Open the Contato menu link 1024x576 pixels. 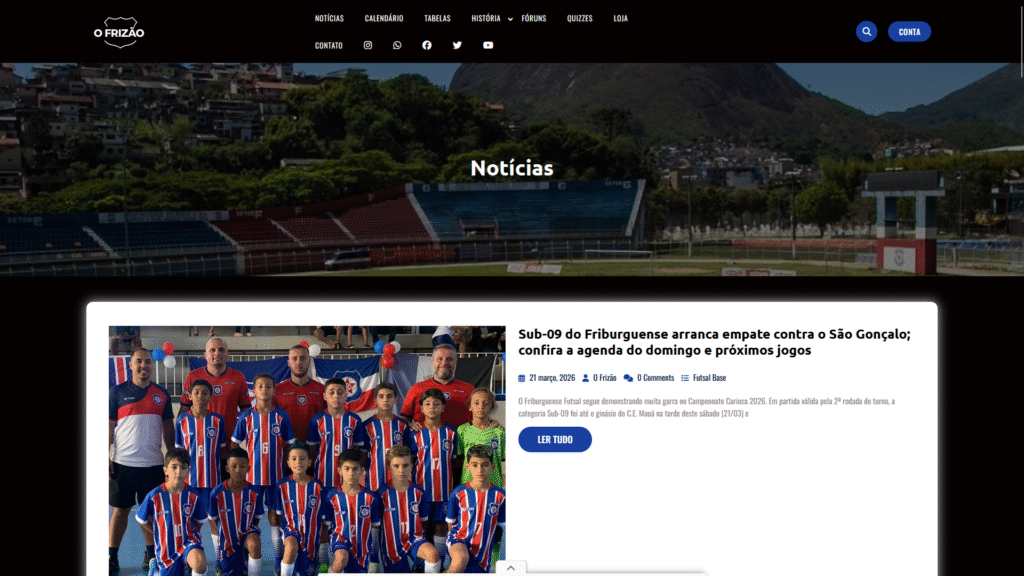(x=328, y=45)
